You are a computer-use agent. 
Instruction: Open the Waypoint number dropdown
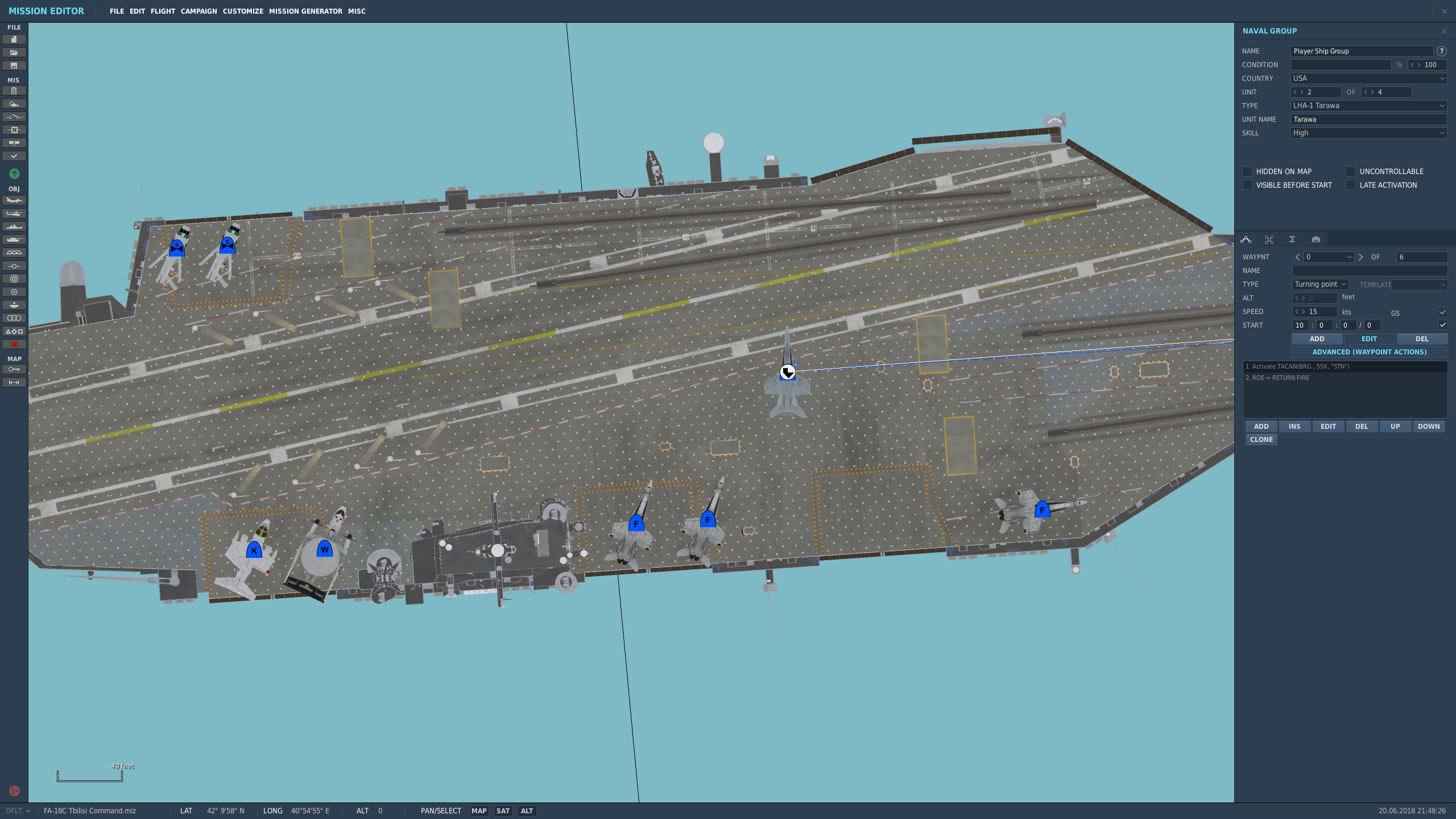click(x=1329, y=257)
